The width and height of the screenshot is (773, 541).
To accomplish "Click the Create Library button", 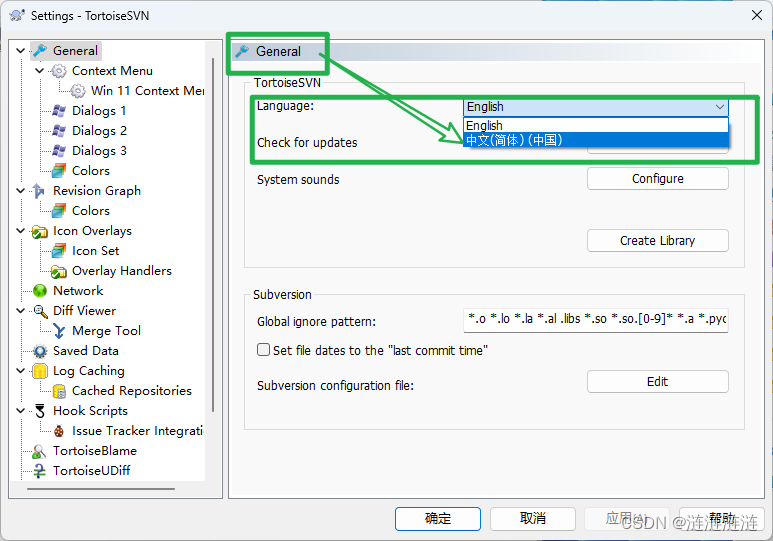I will tap(657, 241).
